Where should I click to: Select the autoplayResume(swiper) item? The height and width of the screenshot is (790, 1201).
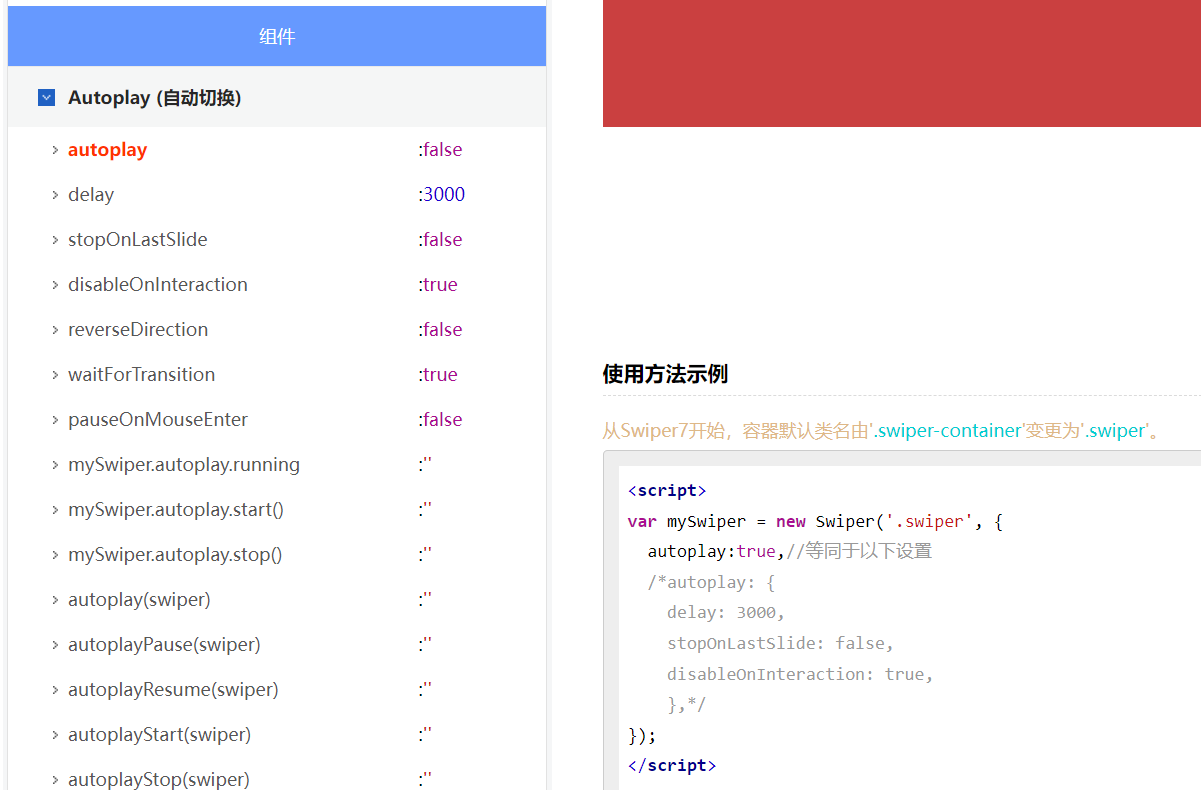173,690
